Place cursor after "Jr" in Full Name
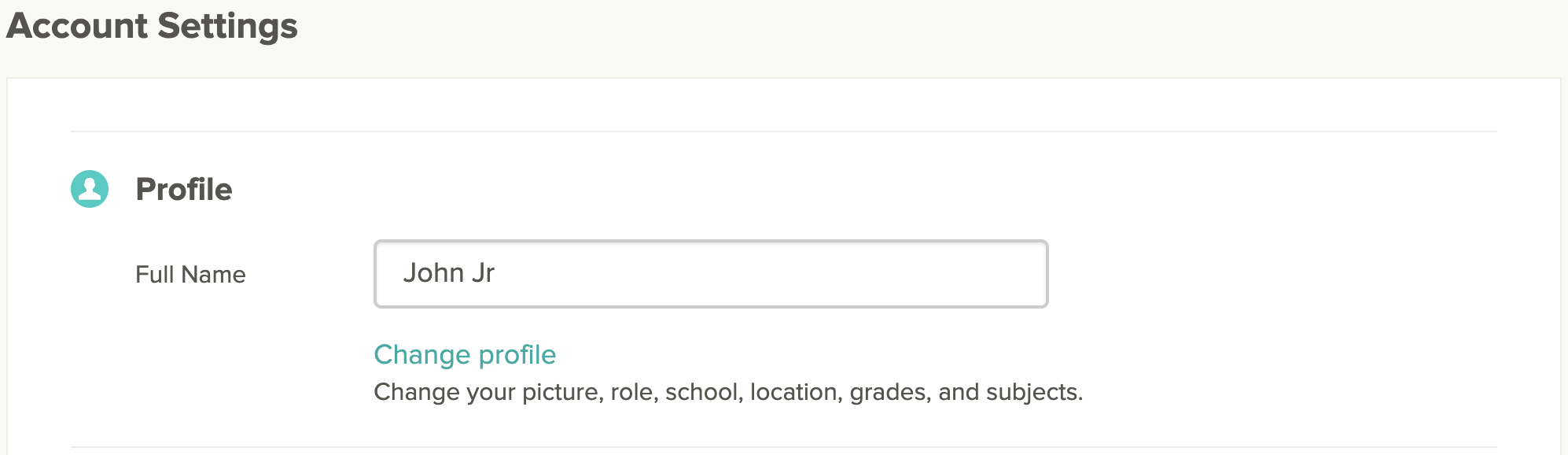The image size is (1568, 455). coord(496,273)
